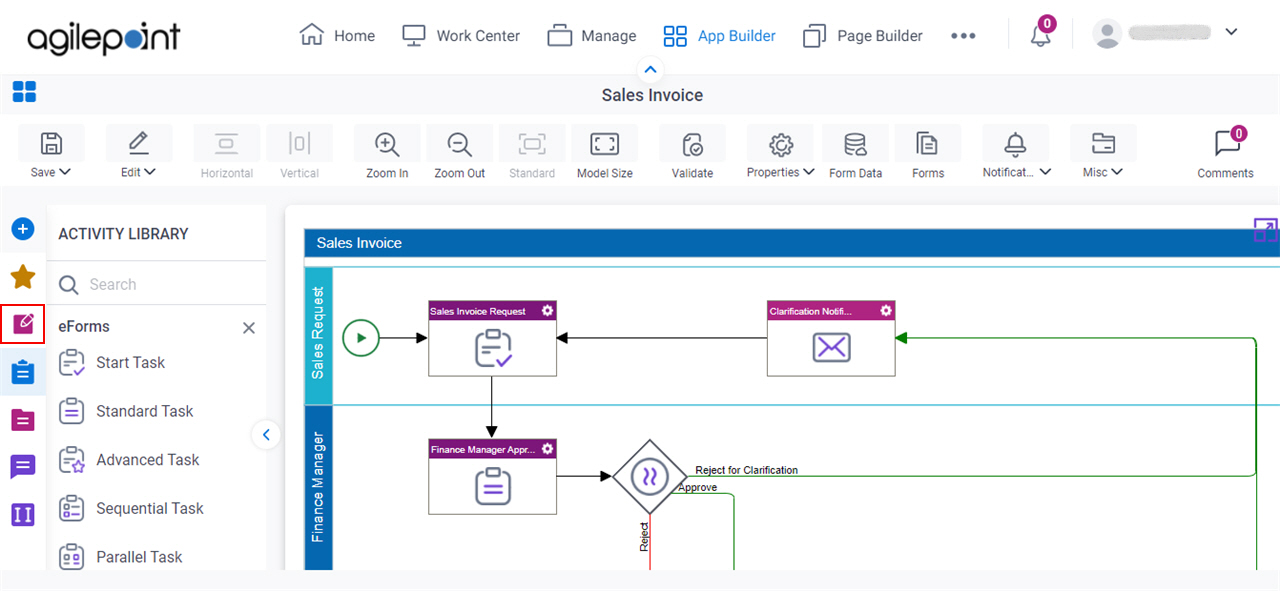Click the AgilePoint logo
The height and width of the screenshot is (591, 1280).
[x=104, y=37]
